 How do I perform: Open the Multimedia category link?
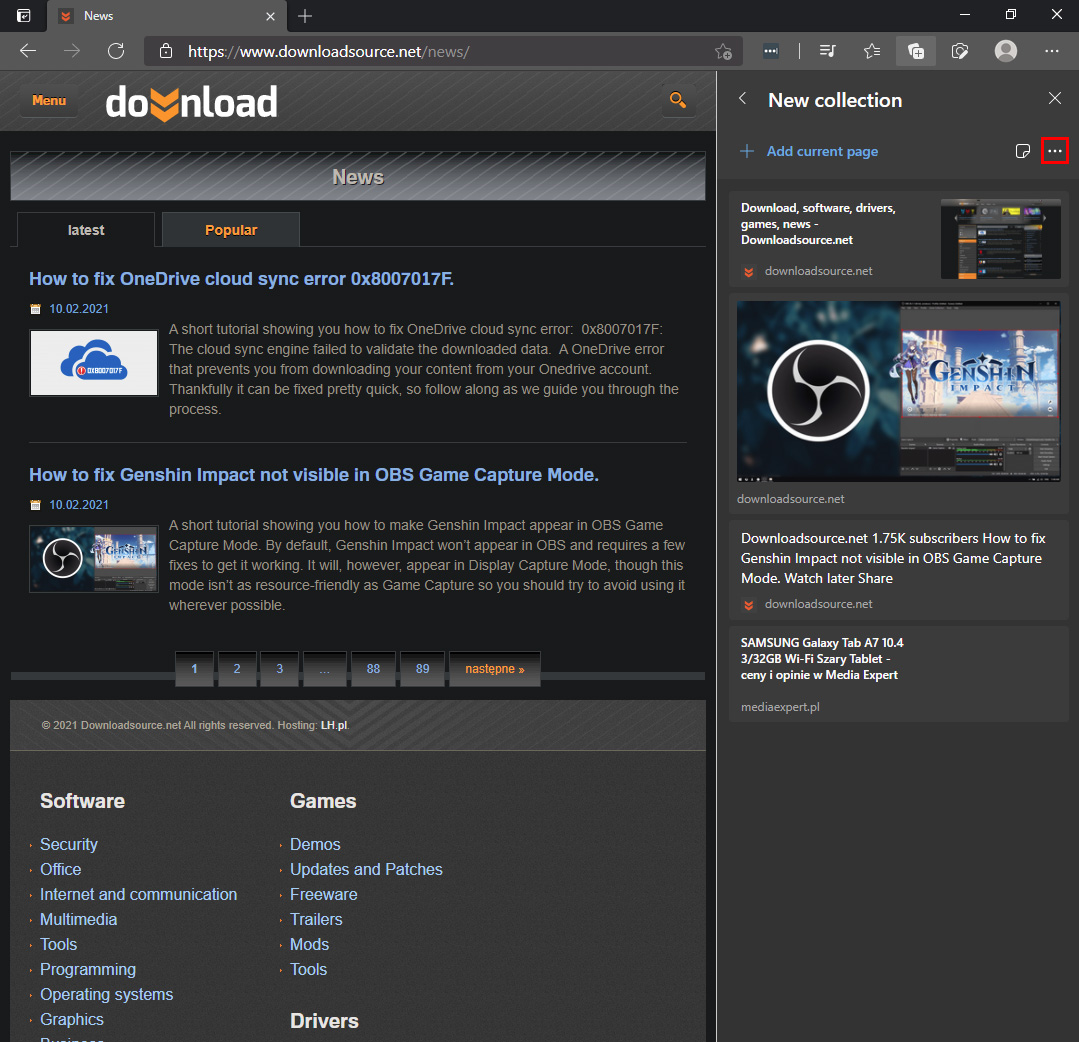(x=78, y=919)
